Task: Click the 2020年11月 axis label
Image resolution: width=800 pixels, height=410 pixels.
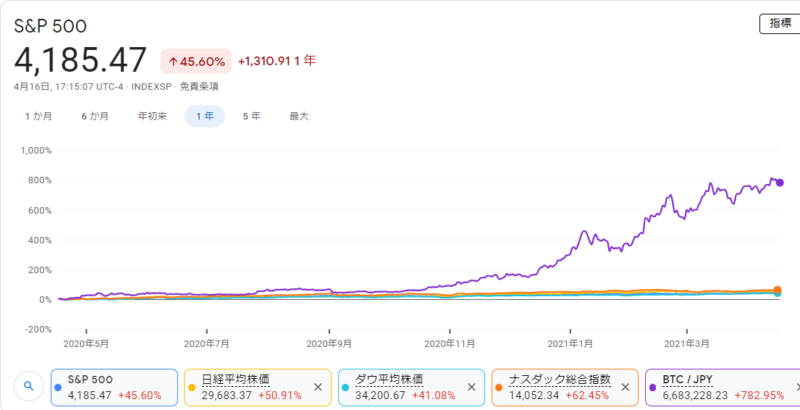Action: pos(449,344)
